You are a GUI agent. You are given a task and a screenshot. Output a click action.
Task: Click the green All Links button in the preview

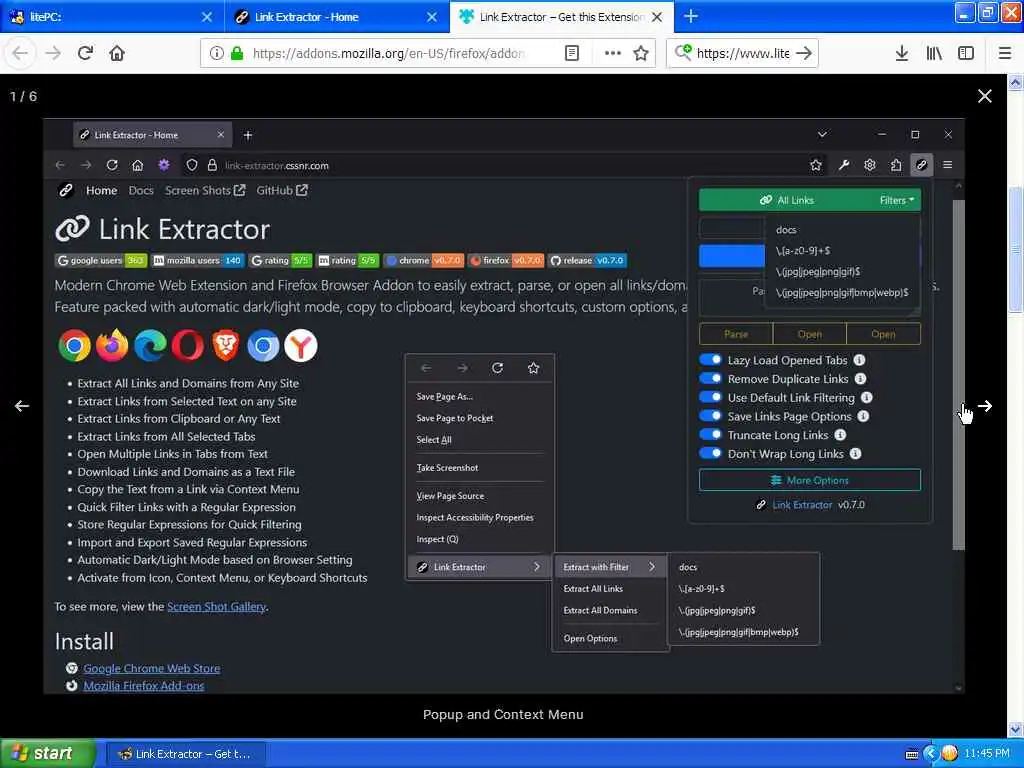[786, 200]
